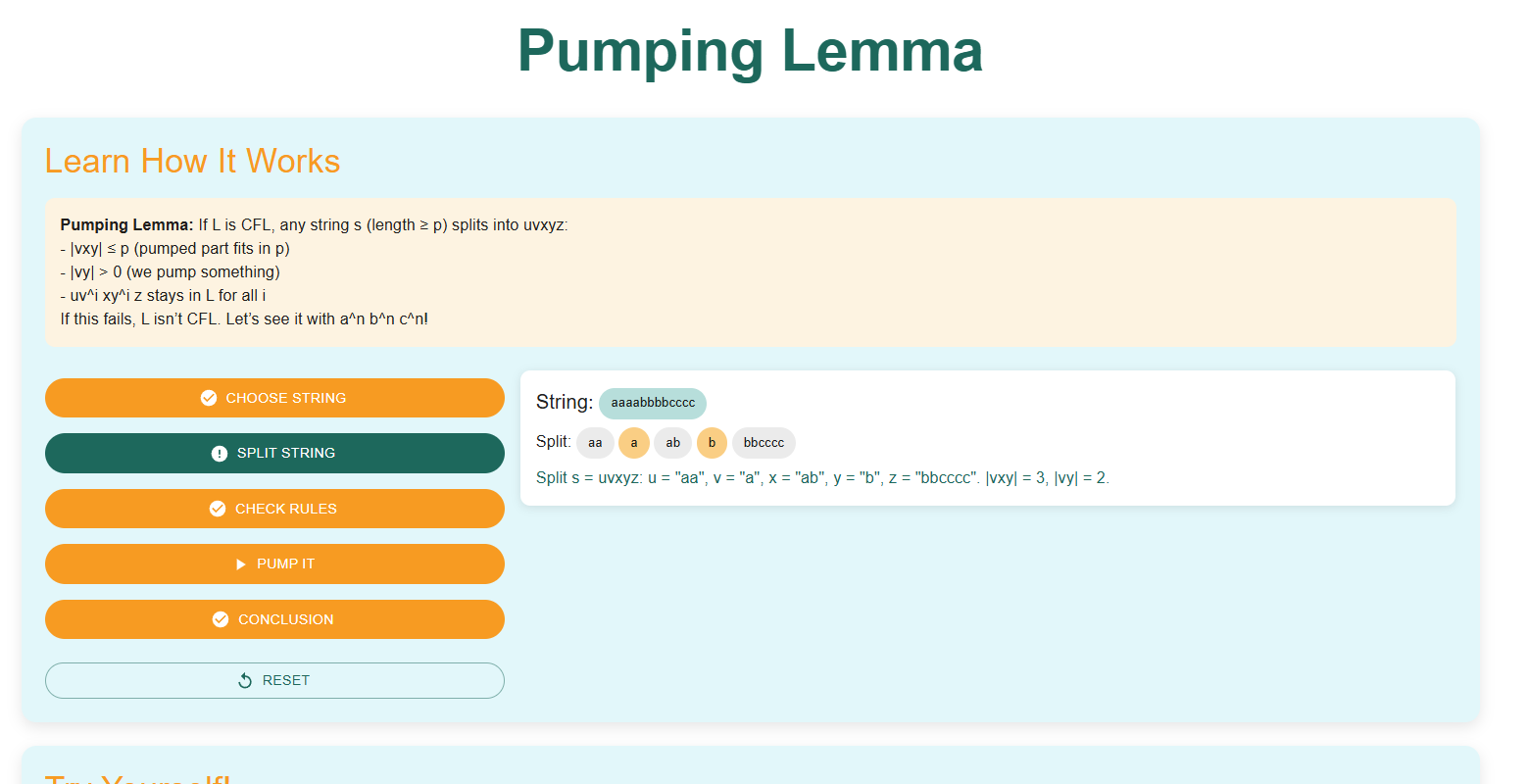Click the checkmark icon on Choose String

pos(209,398)
